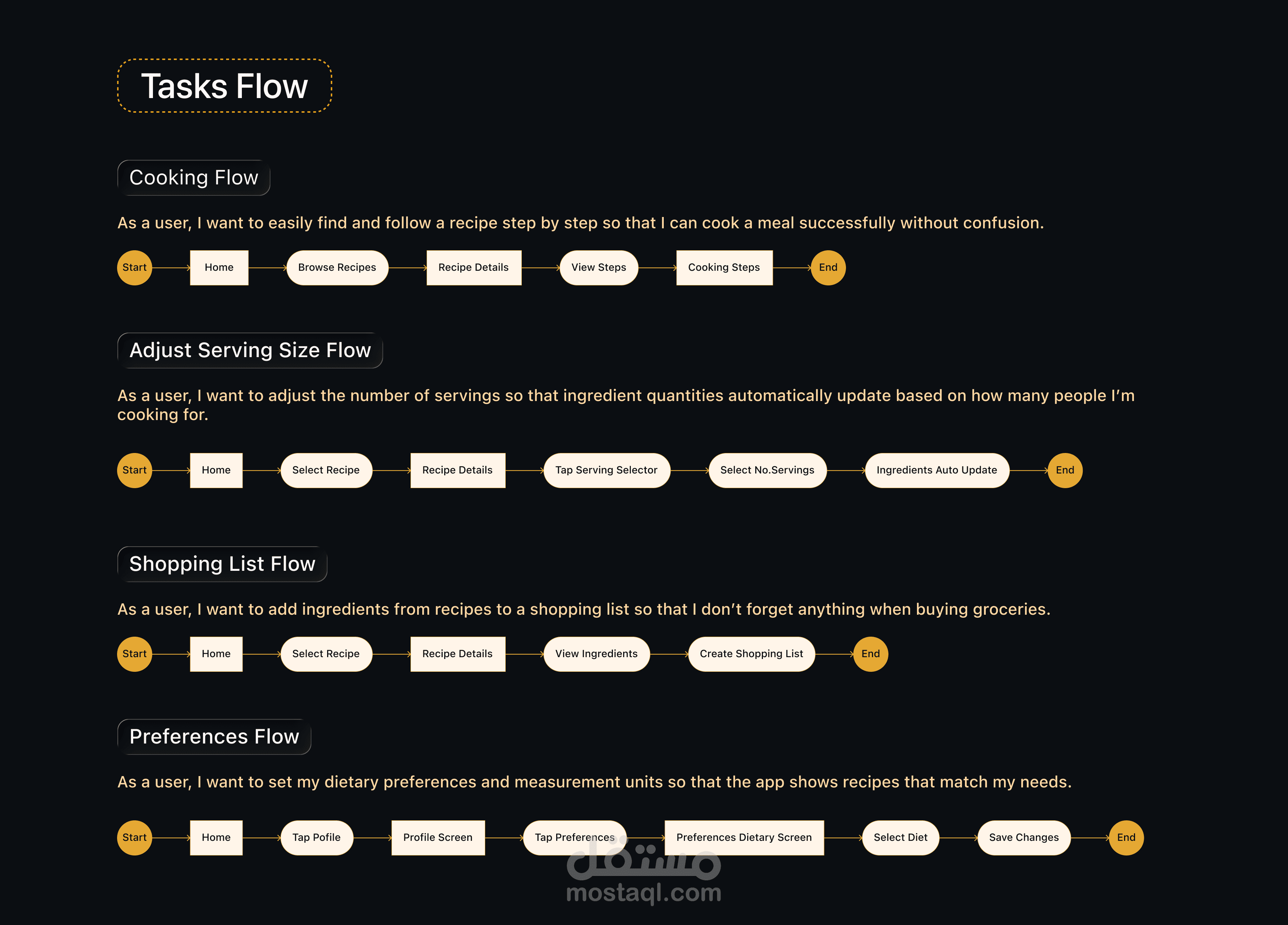Click the View Steps pill
1288x925 pixels.
(599, 267)
